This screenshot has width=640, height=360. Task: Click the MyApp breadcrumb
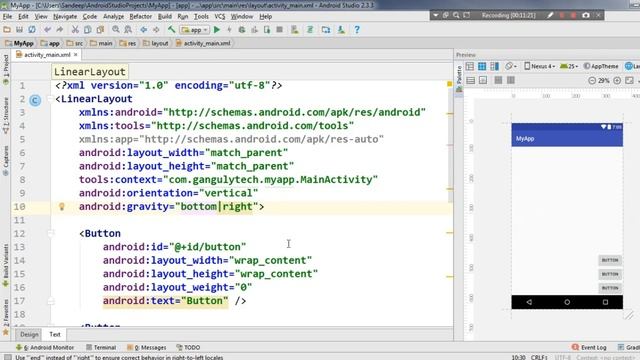click(x=19, y=43)
